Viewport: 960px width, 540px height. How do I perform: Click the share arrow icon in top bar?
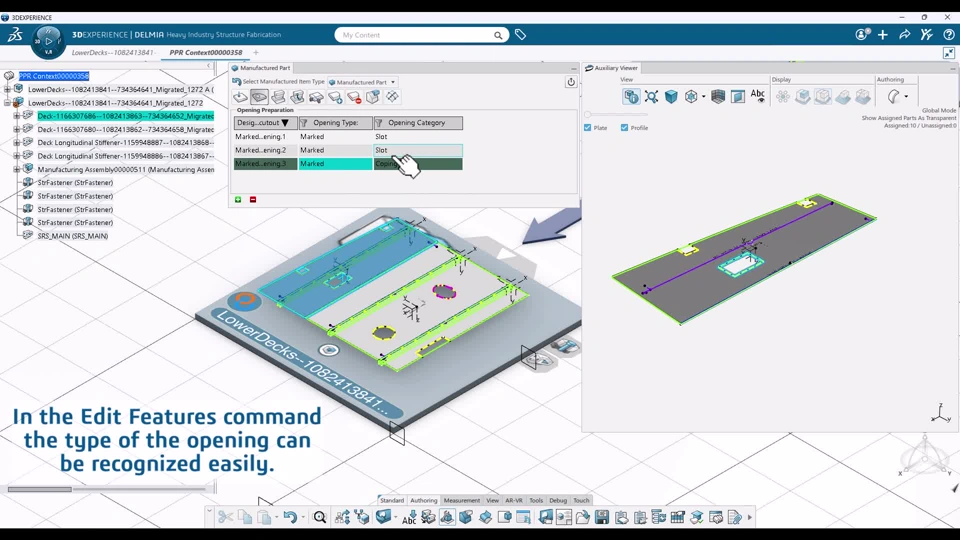[x=904, y=35]
